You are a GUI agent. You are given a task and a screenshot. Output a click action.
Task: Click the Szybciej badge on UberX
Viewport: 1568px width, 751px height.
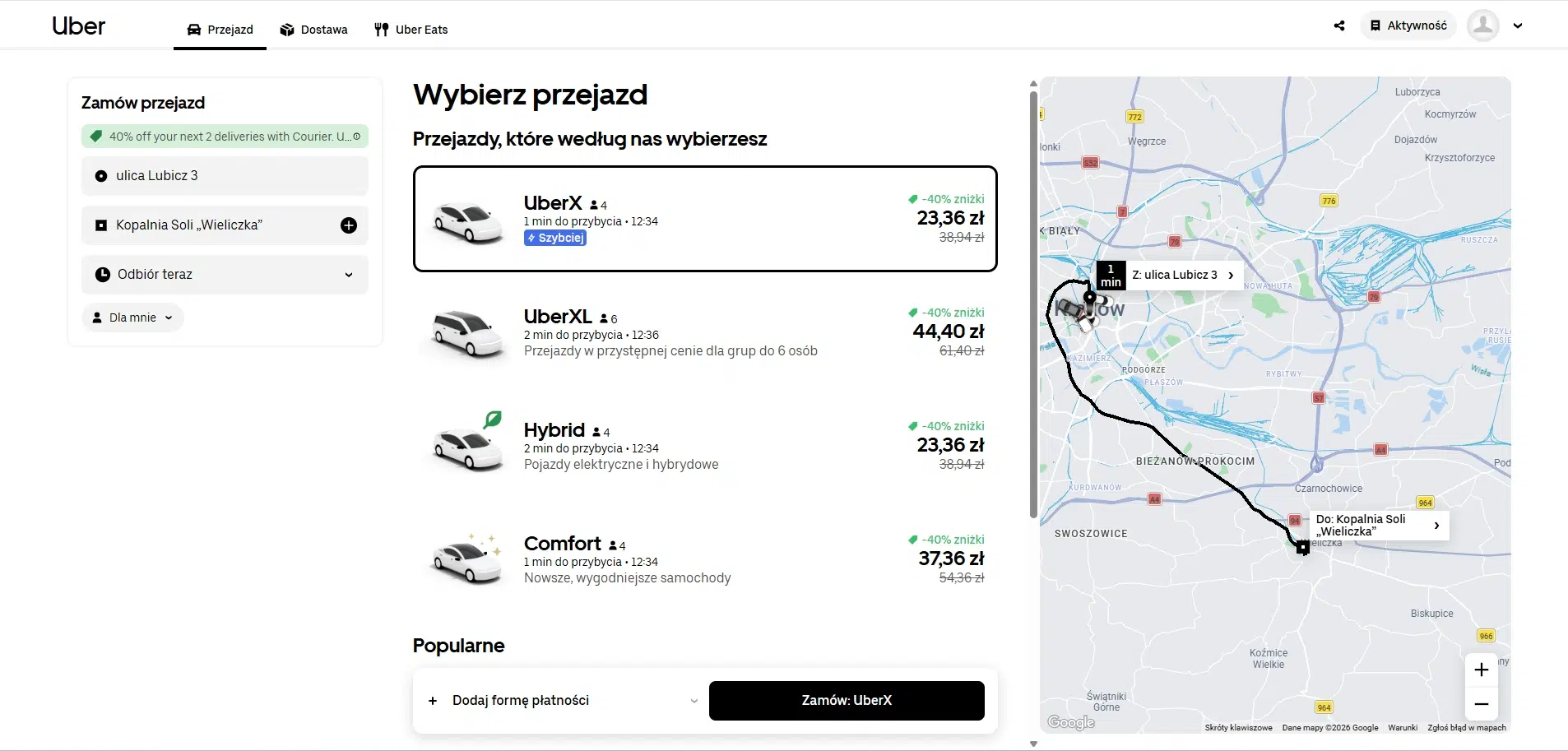click(554, 239)
